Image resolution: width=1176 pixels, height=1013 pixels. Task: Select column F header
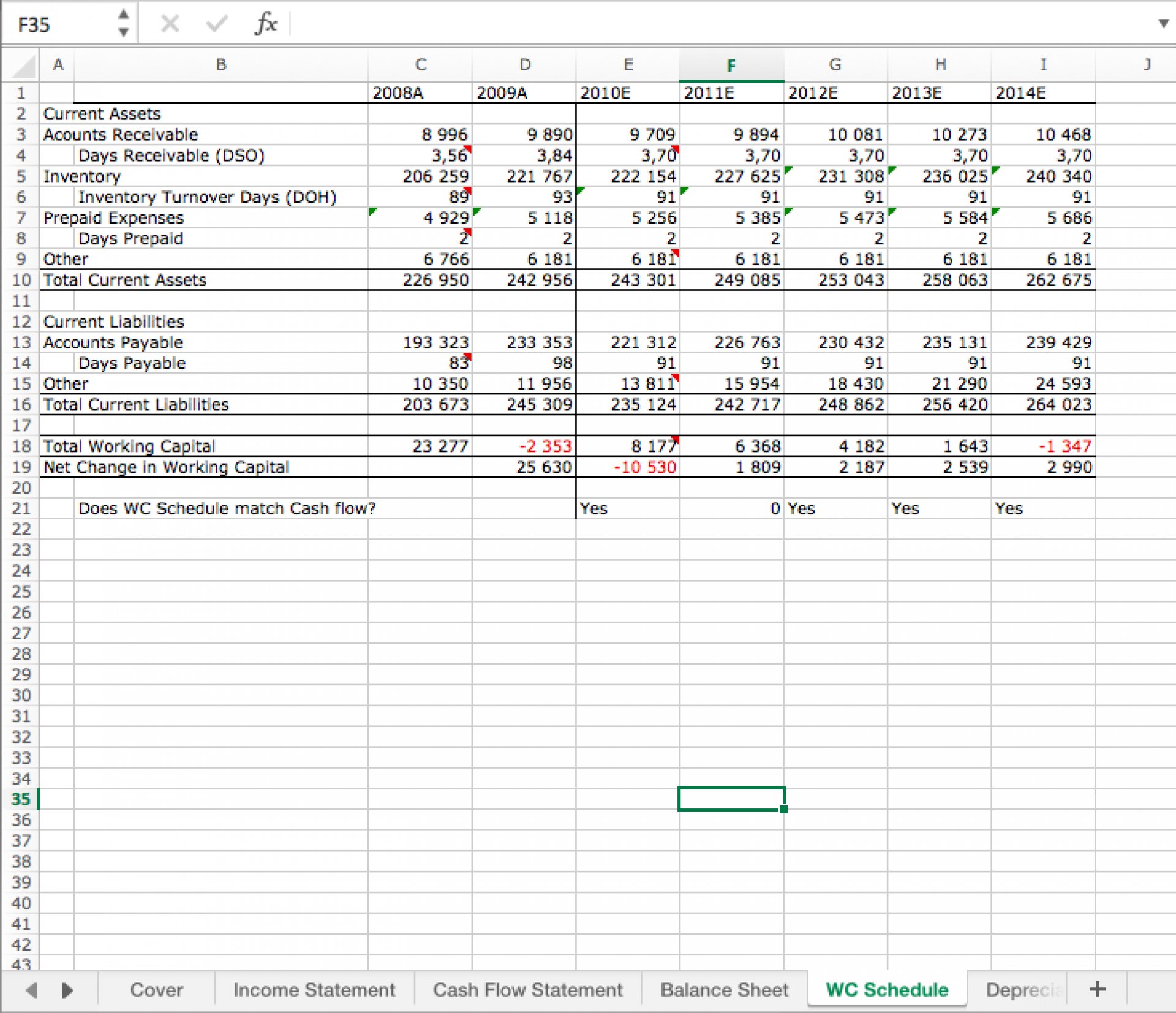coord(731,65)
